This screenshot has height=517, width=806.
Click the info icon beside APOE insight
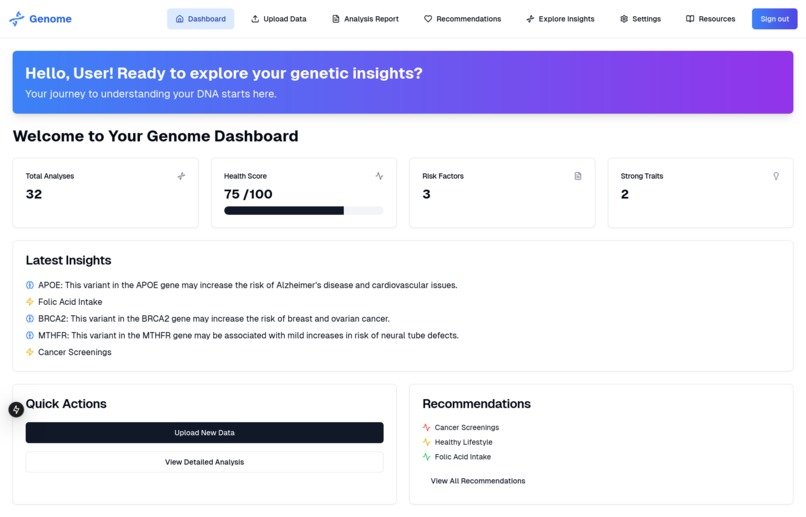click(x=30, y=285)
